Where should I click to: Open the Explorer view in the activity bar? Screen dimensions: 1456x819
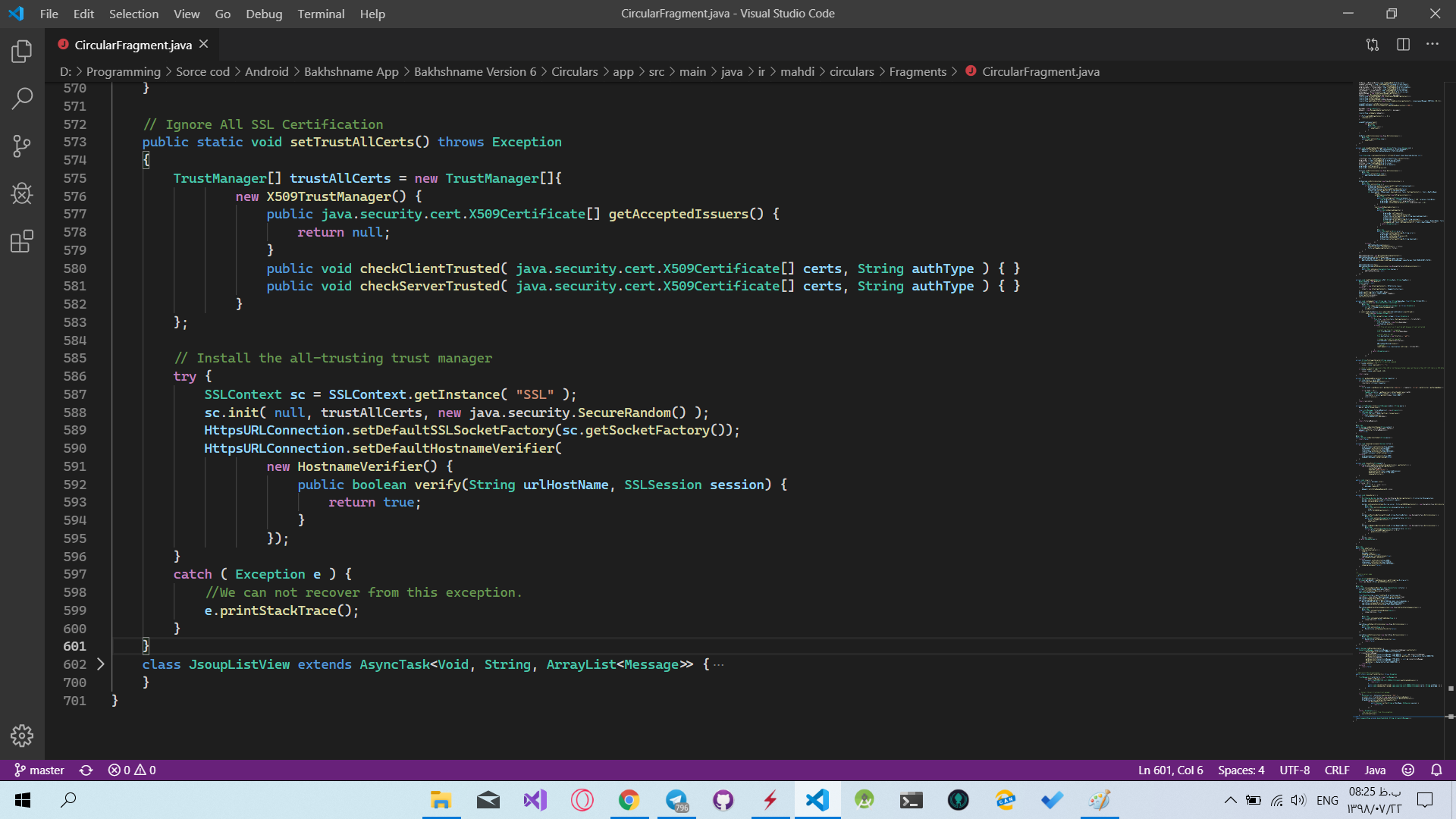pos(22,51)
